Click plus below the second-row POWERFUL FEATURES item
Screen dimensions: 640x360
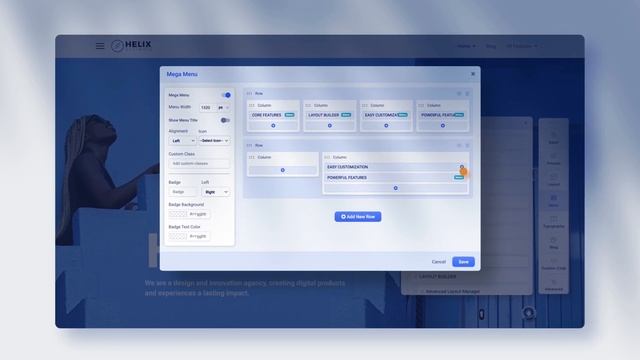[396, 188]
